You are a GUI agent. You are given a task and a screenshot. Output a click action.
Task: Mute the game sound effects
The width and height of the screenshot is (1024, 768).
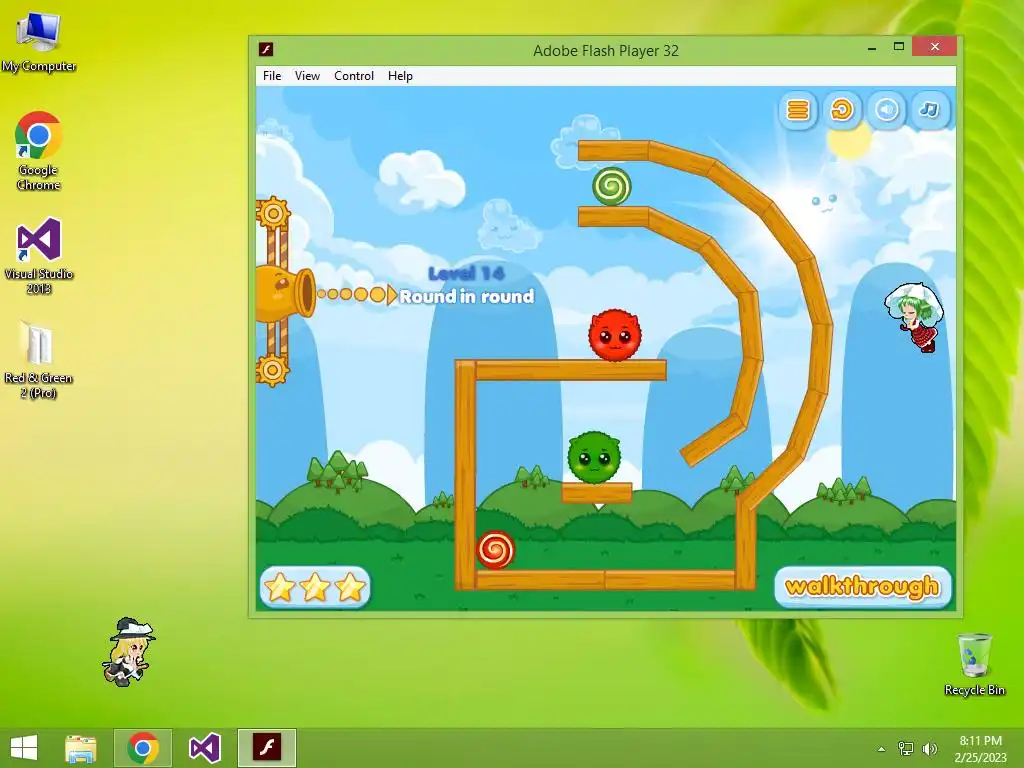click(x=886, y=110)
